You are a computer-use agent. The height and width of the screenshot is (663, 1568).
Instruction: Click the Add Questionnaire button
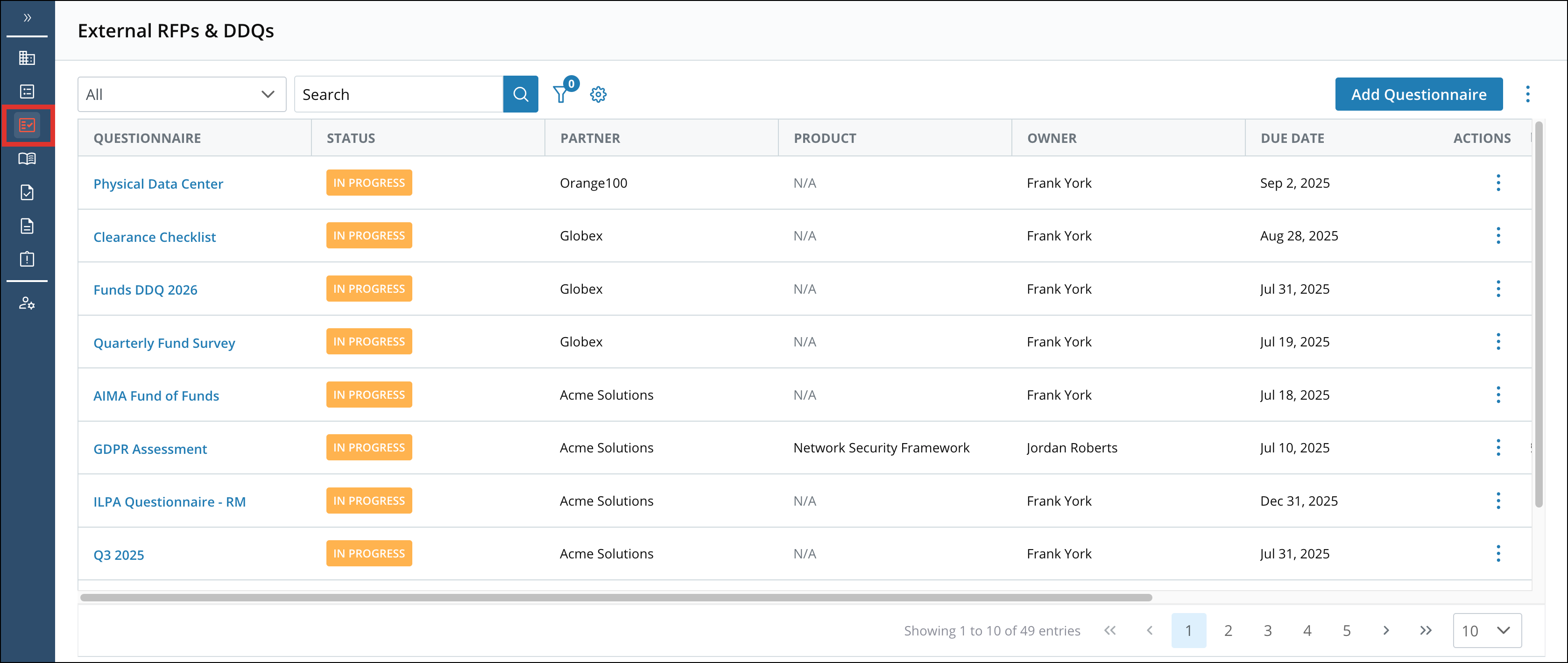click(1418, 94)
